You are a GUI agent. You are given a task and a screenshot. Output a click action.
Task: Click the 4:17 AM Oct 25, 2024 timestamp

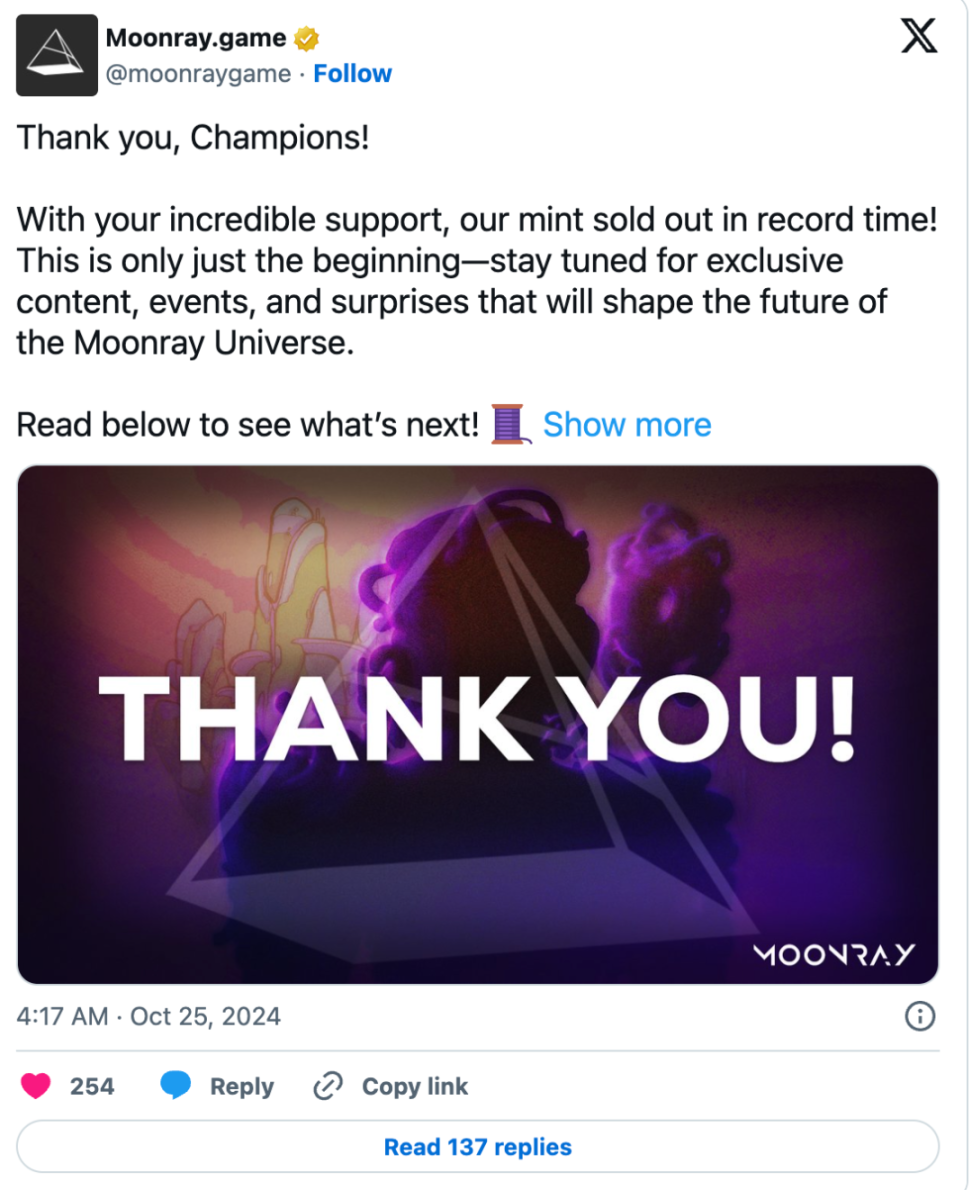coord(149,1016)
